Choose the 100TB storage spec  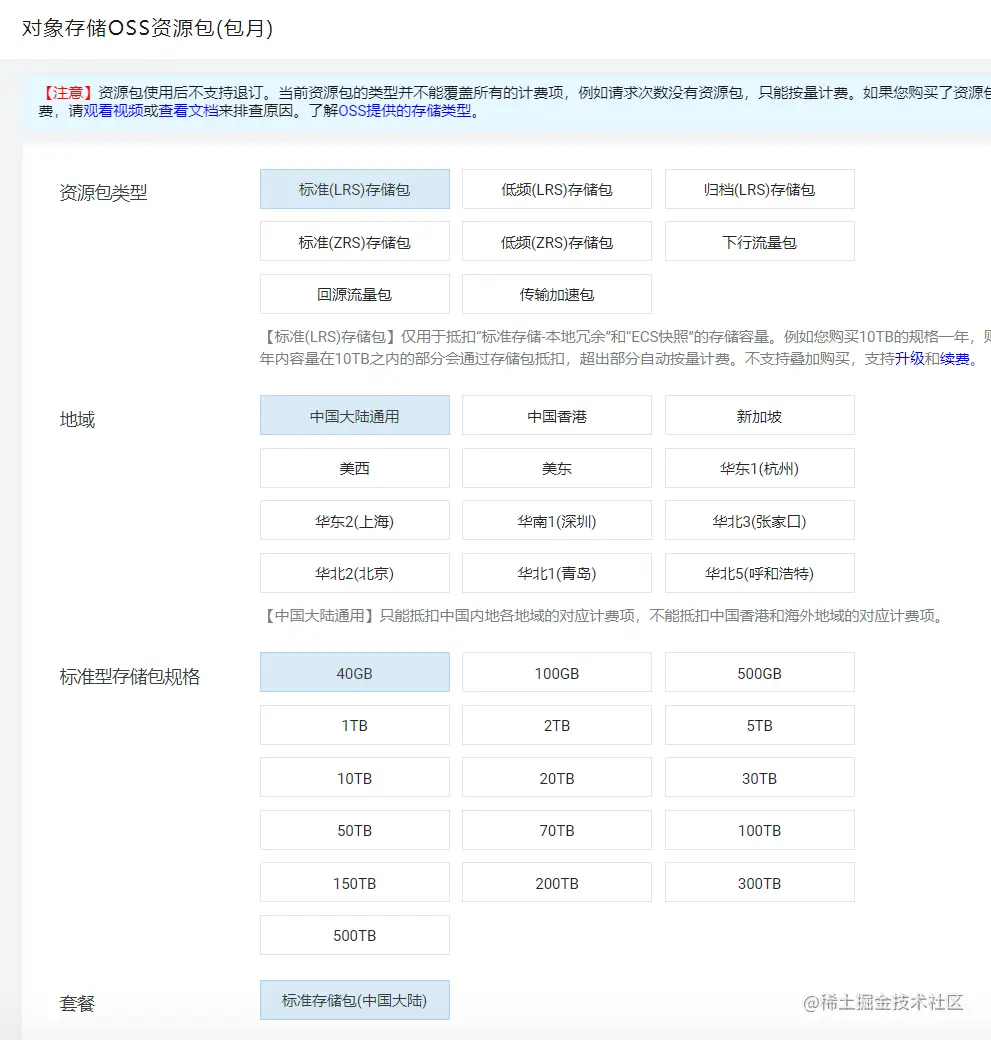tap(760, 830)
